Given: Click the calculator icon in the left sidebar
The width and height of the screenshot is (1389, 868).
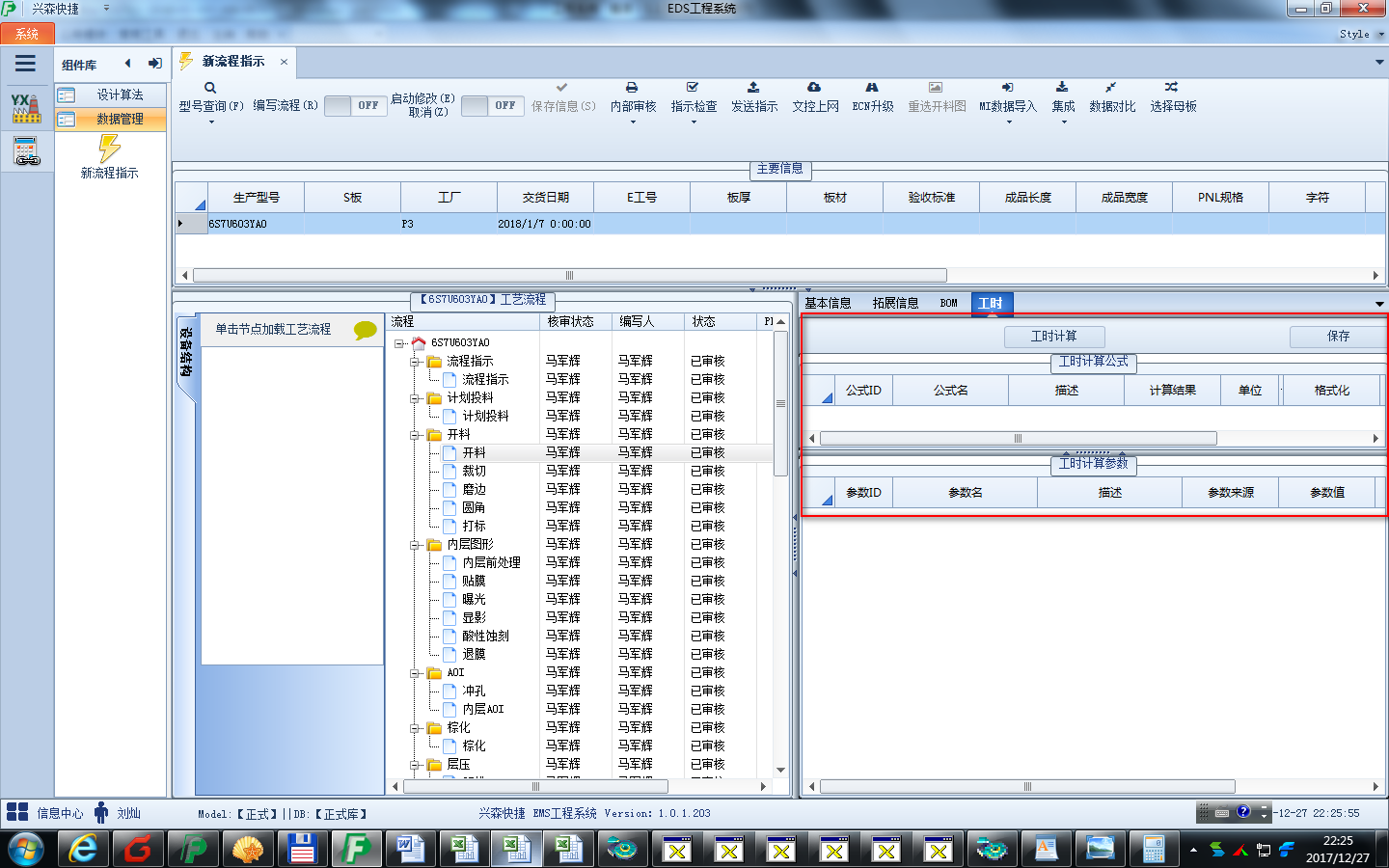Looking at the screenshot, I should click(26, 150).
